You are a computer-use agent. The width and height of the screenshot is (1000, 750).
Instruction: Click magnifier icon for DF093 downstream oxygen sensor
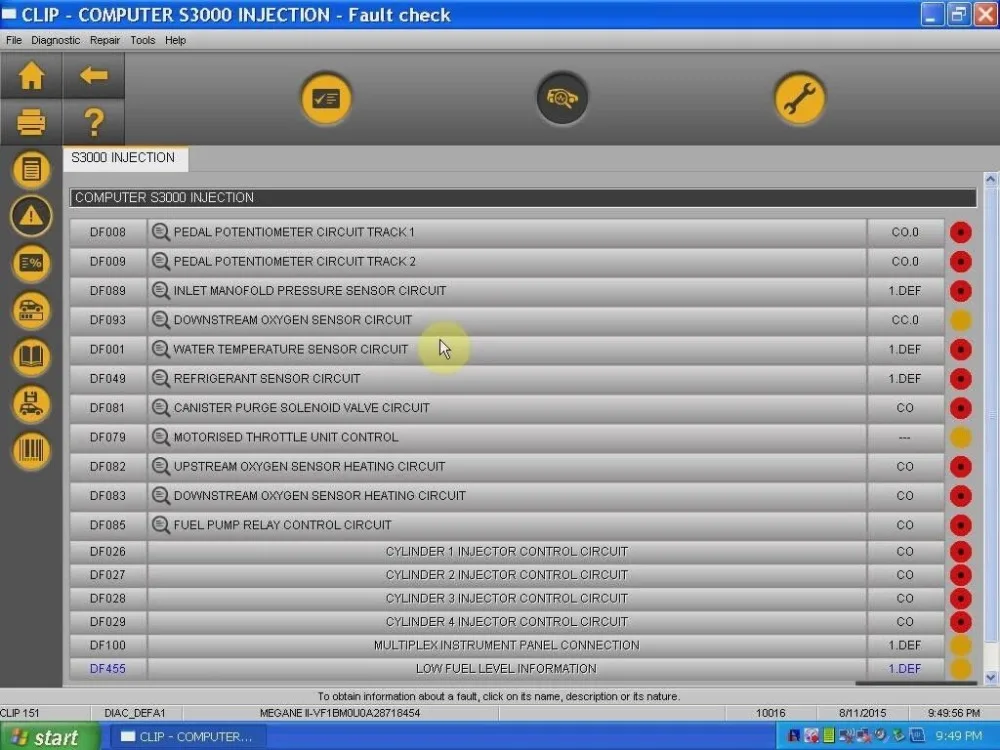pyautogui.click(x=160, y=320)
